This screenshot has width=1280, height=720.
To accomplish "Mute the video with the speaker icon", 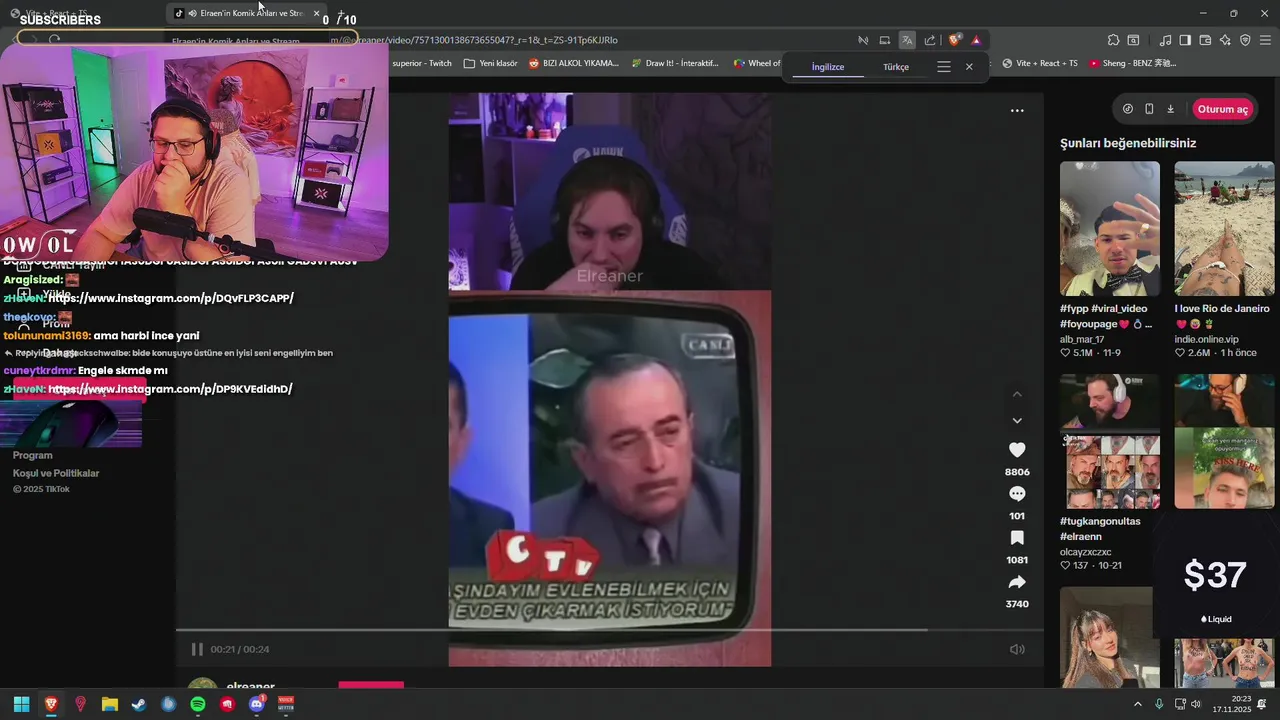I will (x=1017, y=649).
